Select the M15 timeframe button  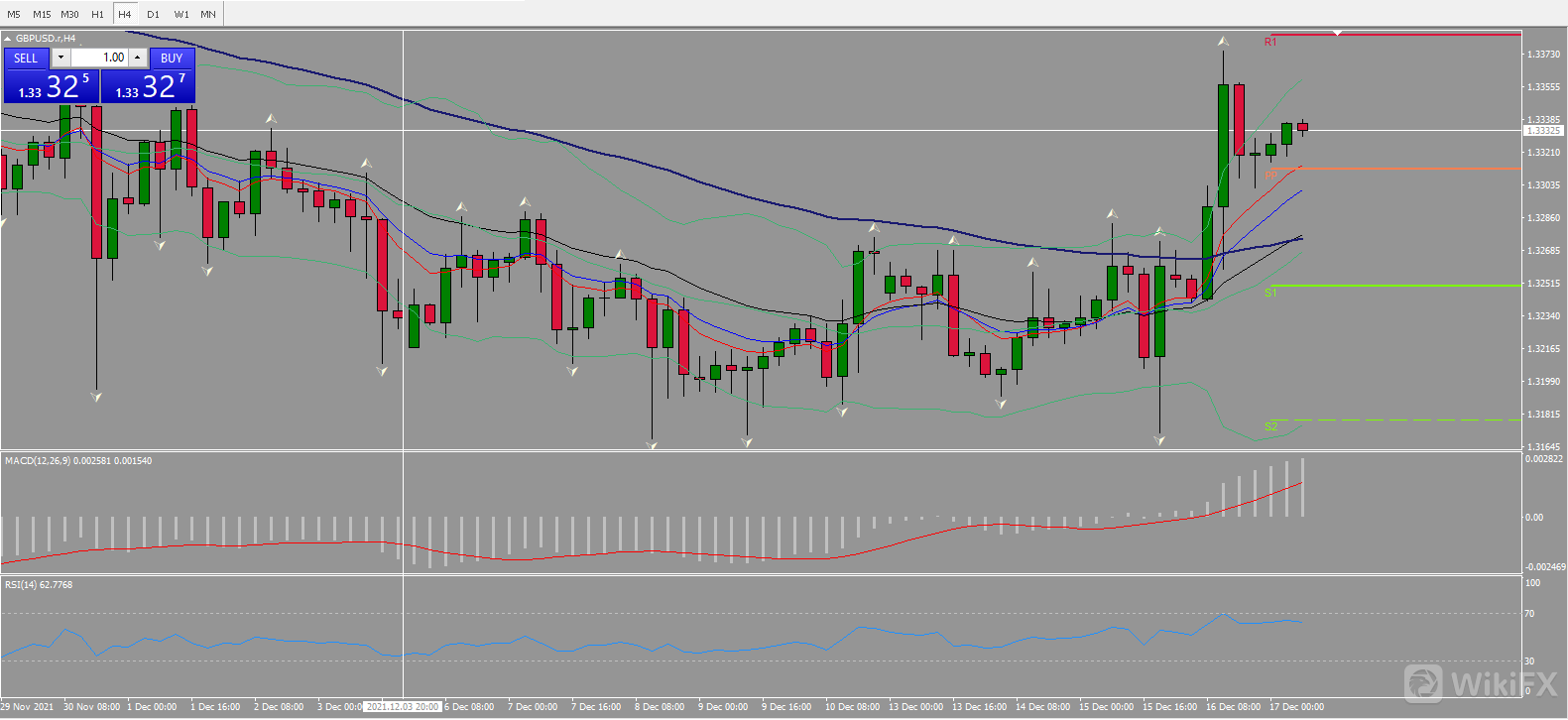tap(42, 14)
